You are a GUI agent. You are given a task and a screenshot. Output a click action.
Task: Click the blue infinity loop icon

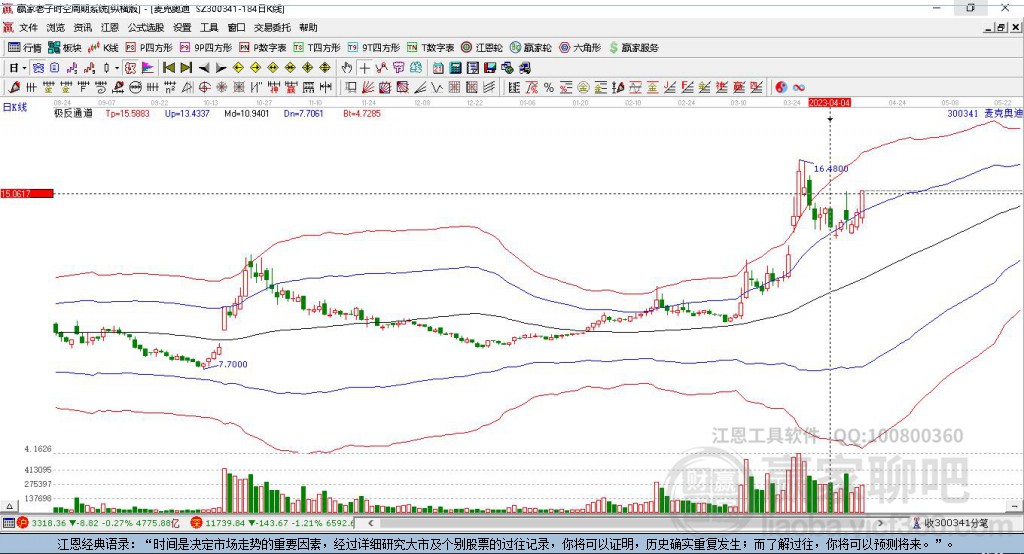(x=799, y=87)
